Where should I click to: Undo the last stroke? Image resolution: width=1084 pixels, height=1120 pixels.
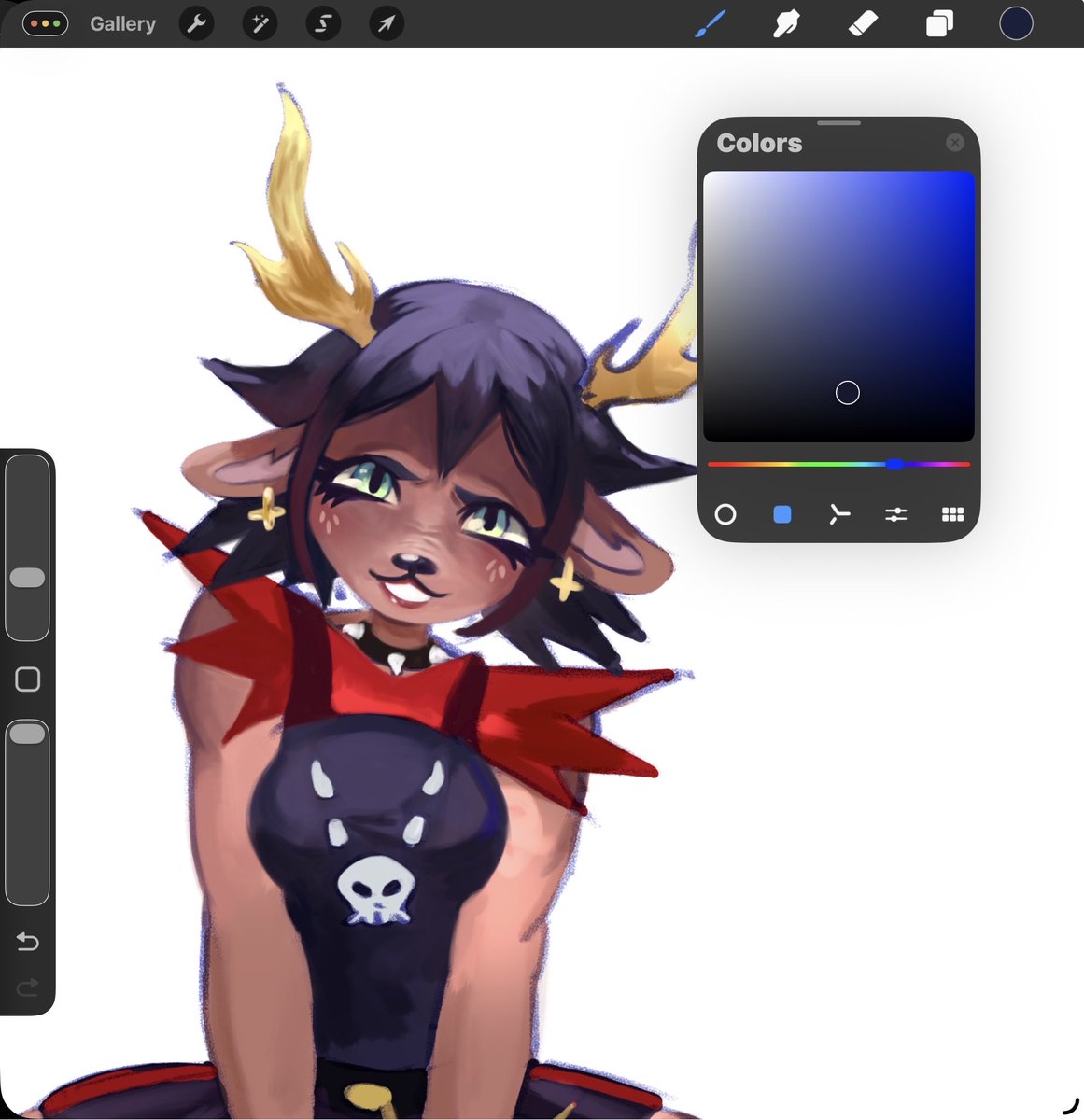coord(28,942)
